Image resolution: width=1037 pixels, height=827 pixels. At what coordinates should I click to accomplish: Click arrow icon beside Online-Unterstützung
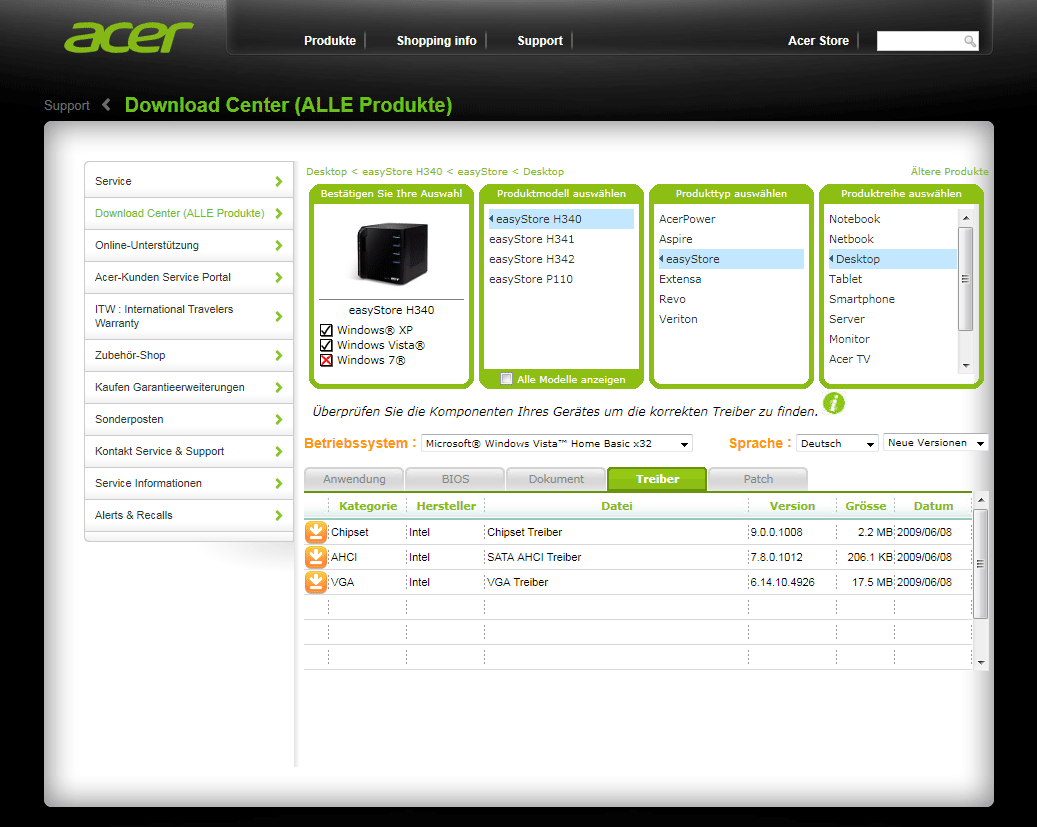(x=278, y=245)
